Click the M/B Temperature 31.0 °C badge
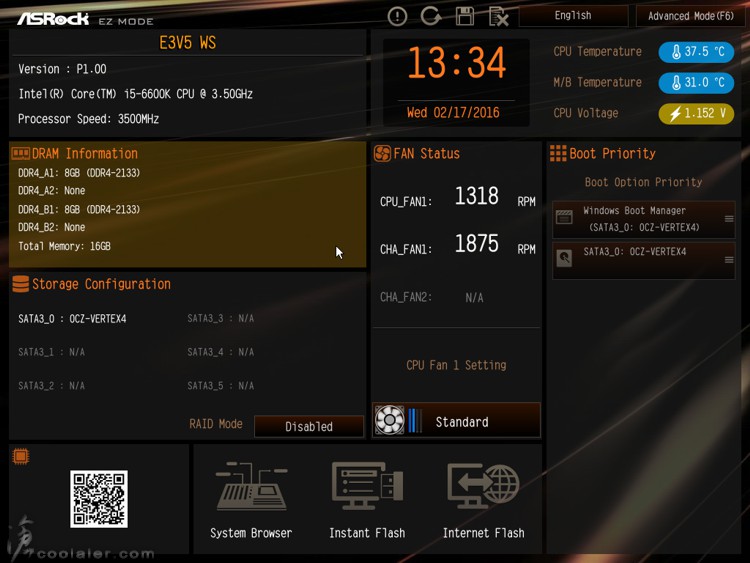Screen dimensions: 750x563 tap(696, 82)
